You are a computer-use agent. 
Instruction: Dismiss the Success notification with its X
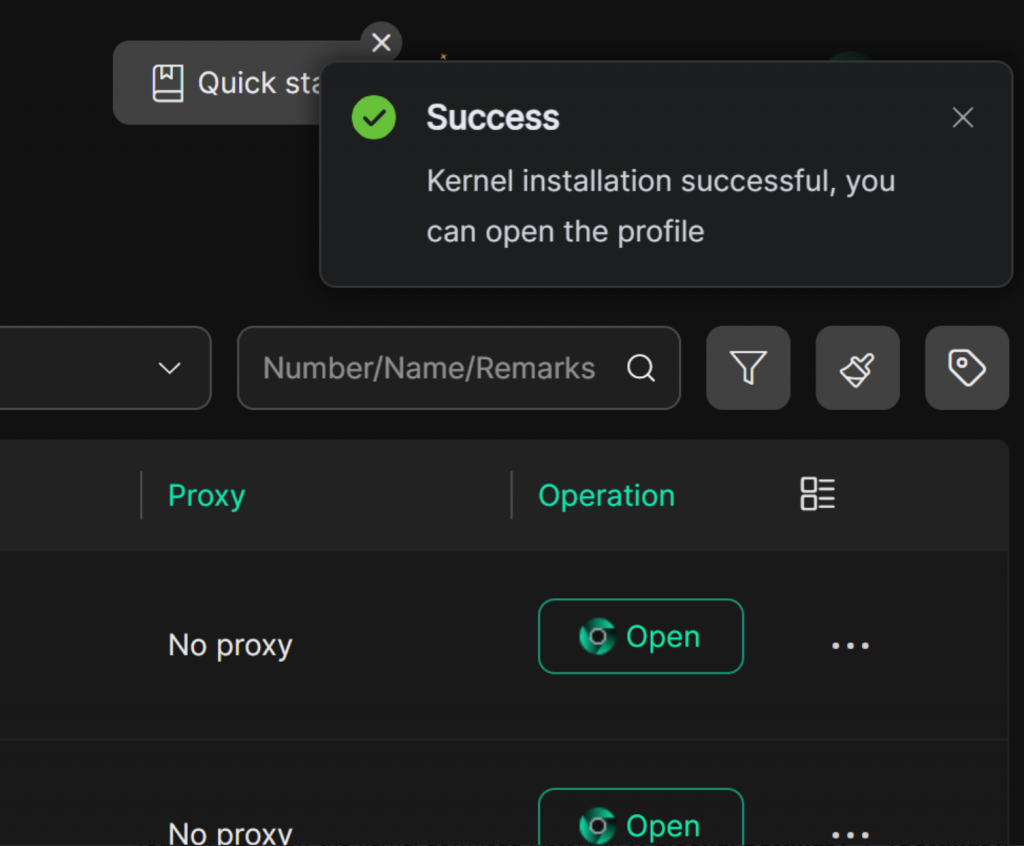coord(963,118)
